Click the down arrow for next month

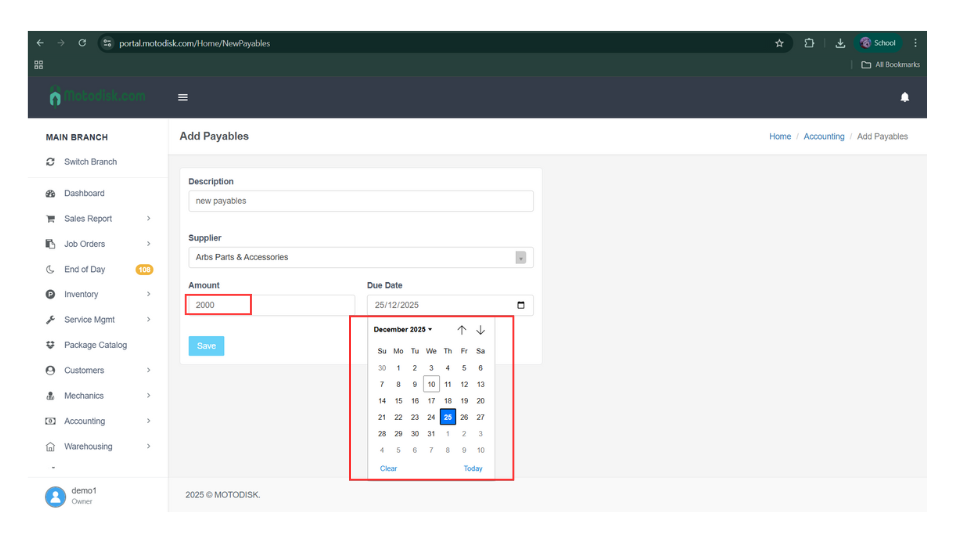[480, 330]
